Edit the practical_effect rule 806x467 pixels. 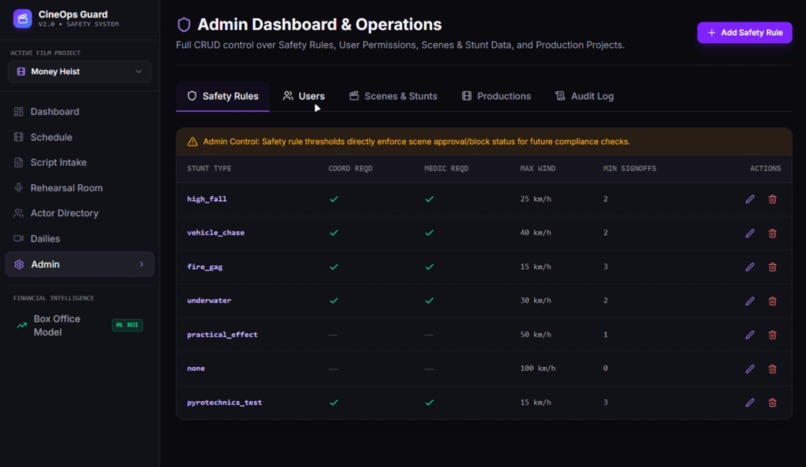tap(750, 335)
